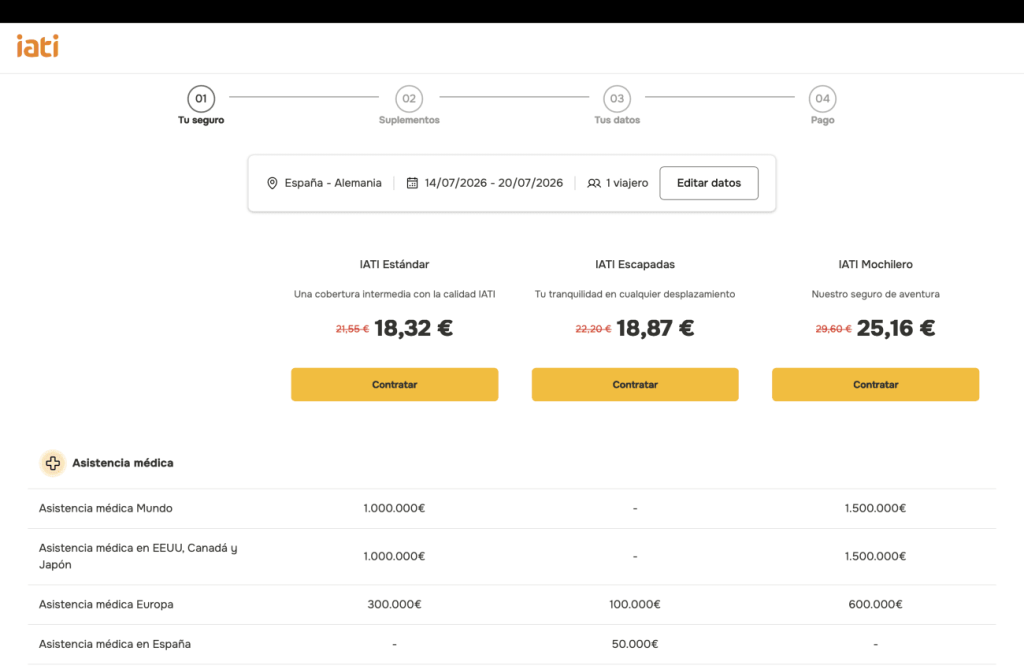The image size is (1024, 666).
Task: Click the 100.000€ Europa value
Action: [x=635, y=605]
